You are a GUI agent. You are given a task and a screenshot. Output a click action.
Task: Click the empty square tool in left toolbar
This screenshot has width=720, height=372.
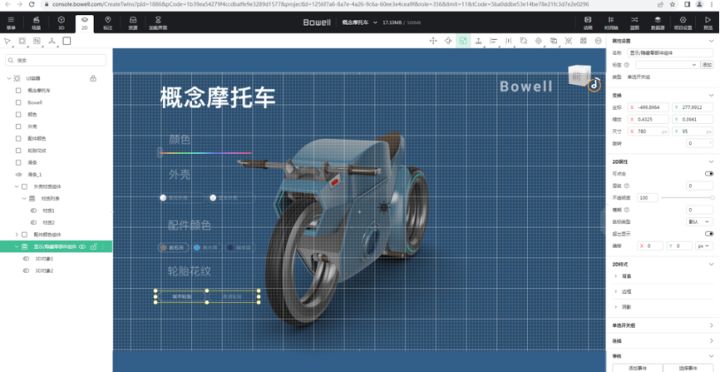tap(67, 41)
